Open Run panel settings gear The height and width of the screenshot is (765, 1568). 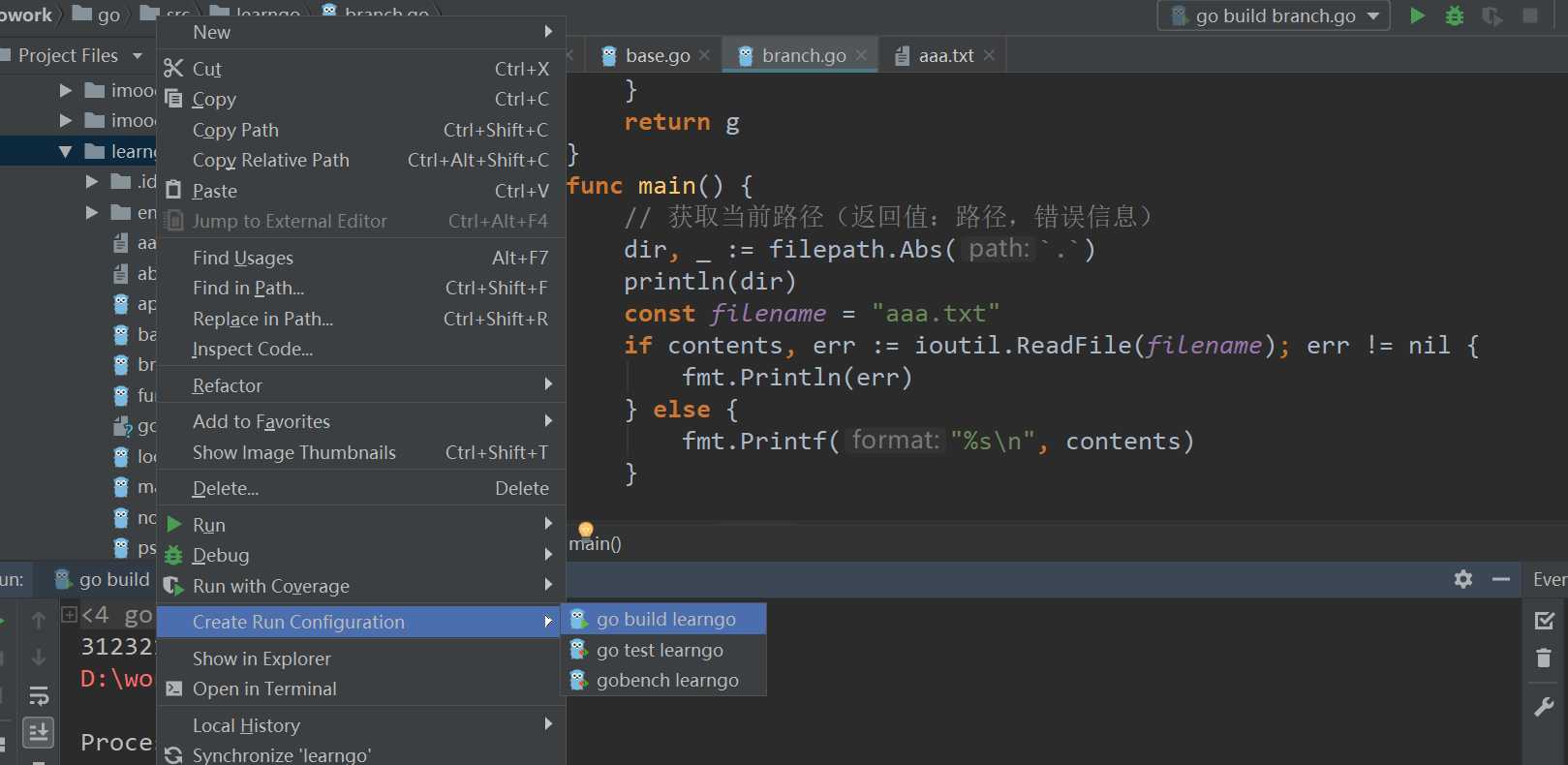pyautogui.click(x=1463, y=579)
